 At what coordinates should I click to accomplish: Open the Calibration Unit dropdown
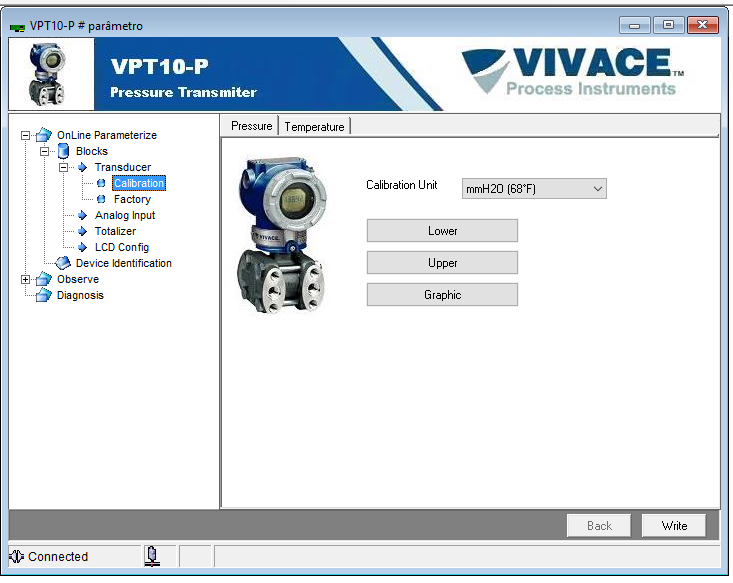tap(534, 189)
